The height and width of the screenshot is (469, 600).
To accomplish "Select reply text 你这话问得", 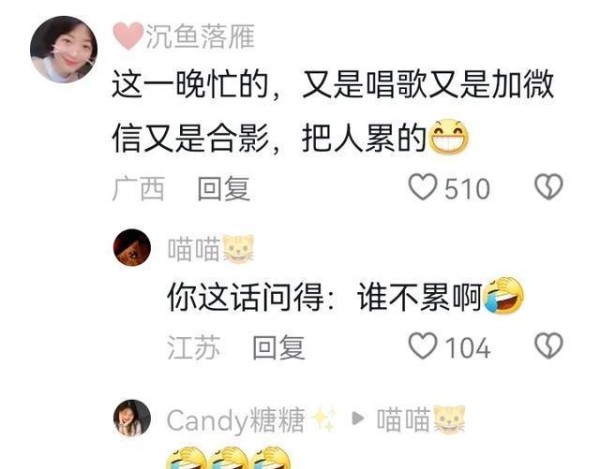I will coord(246,297).
